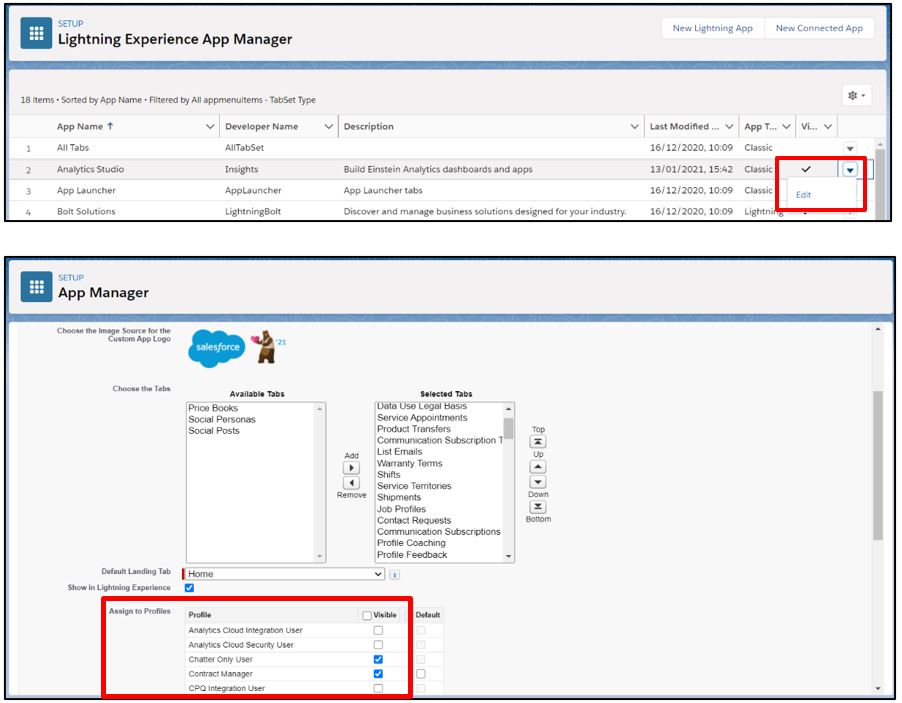Move selected tab to Bottom
The width and height of the screenshot is (902, 703).
(537, 507)
